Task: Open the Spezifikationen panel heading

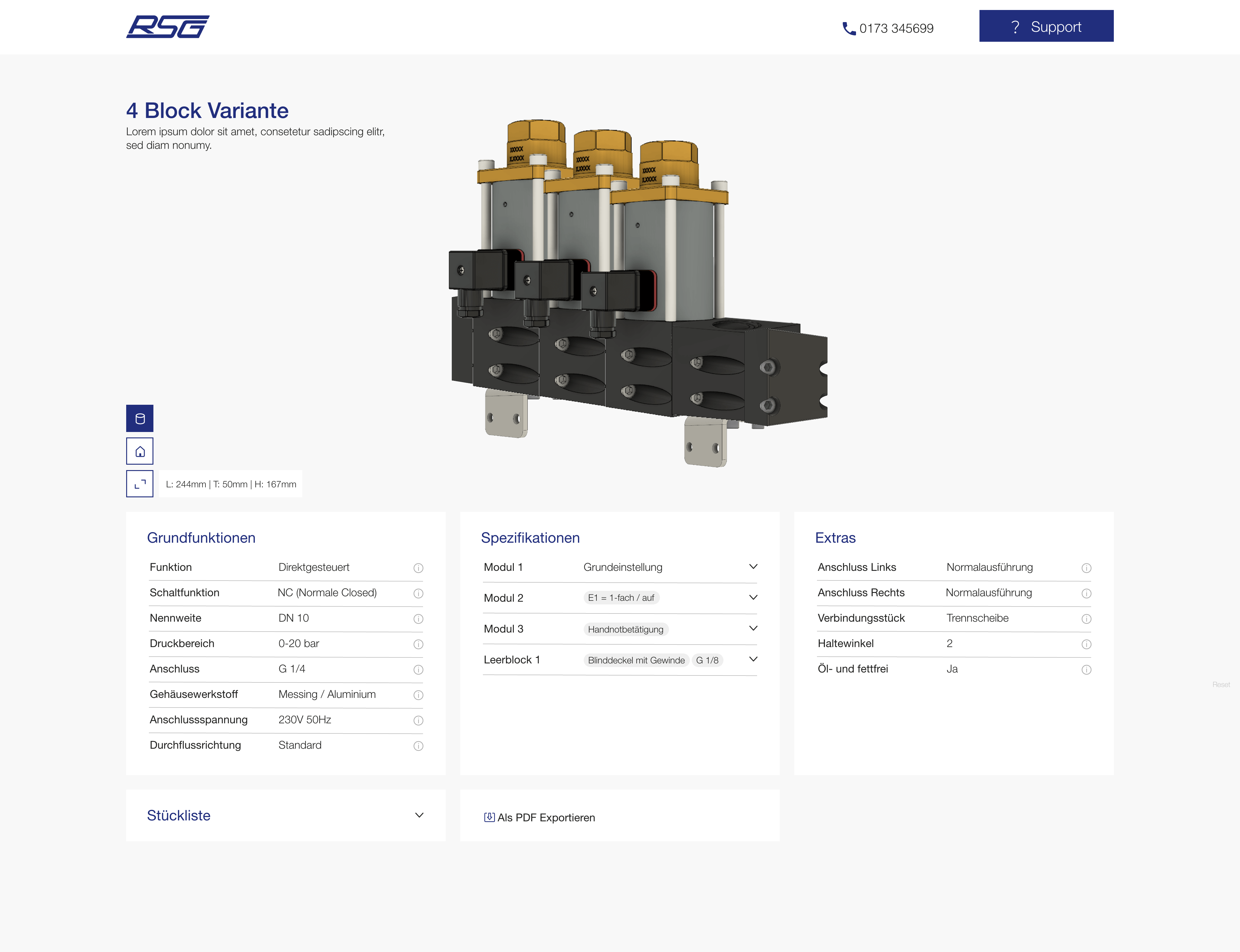Action: [530, 538]
